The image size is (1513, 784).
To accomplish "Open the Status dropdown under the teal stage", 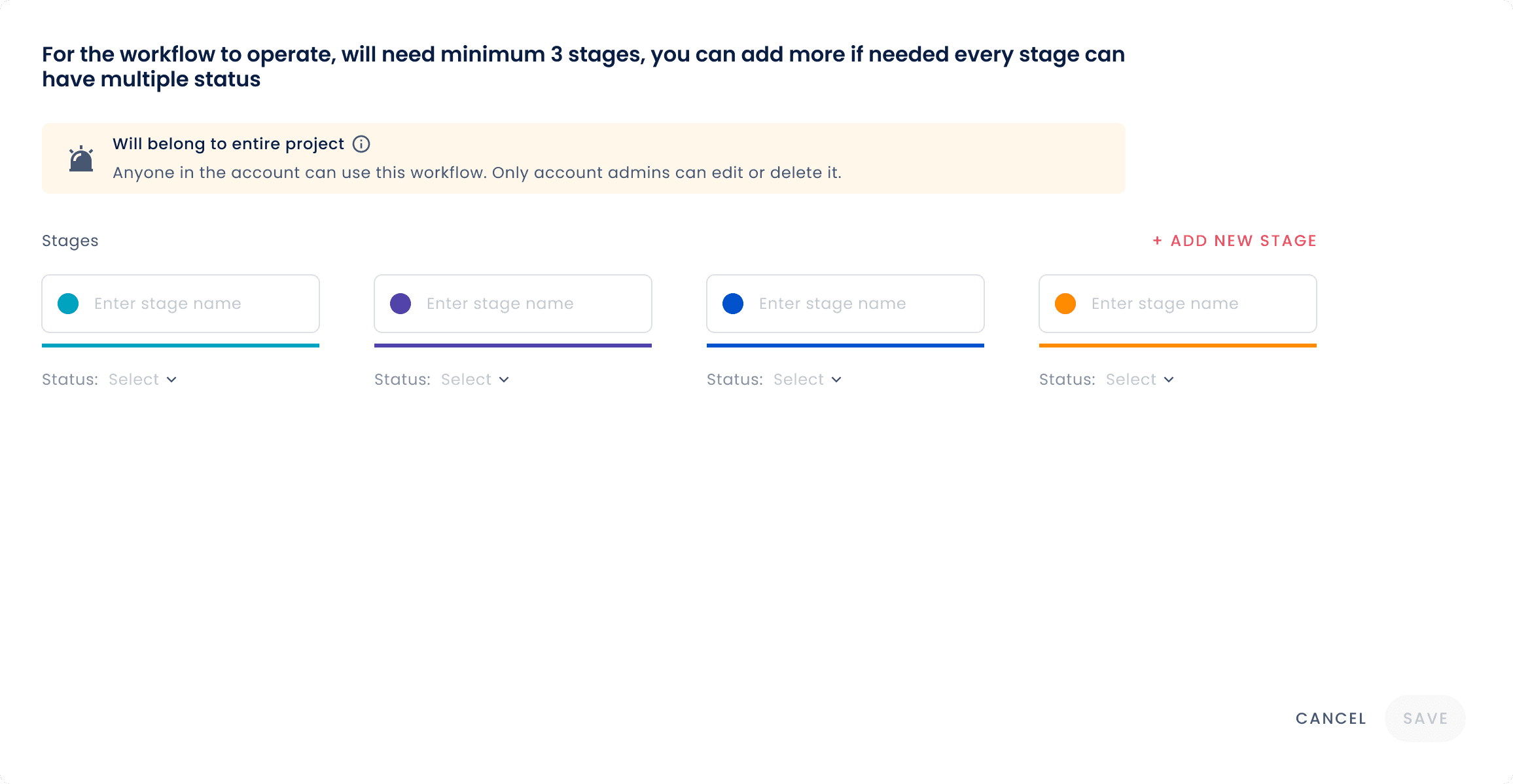I will 143,380.
